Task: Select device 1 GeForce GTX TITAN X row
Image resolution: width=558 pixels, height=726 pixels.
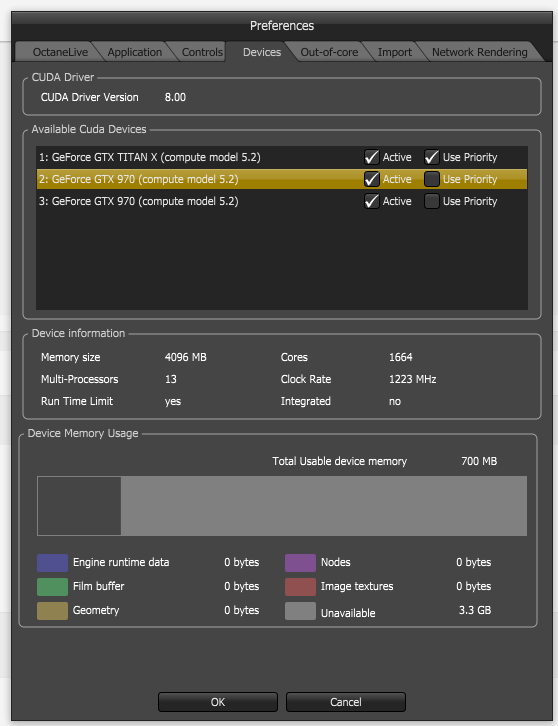Action: tap(282, 157)
